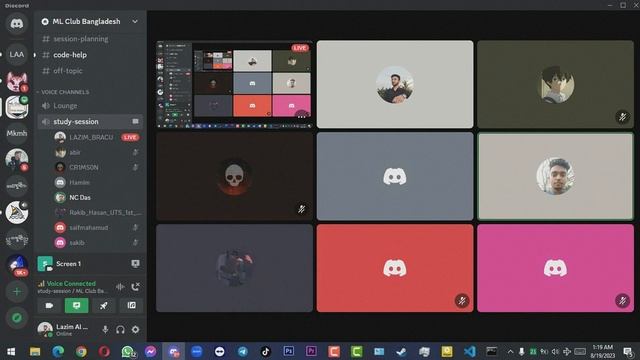The height and width of the screenshot is (360, 640).
Task: Open Discord Direct Messages home icon
Action: pyautogui.click(x=17, y=24)
